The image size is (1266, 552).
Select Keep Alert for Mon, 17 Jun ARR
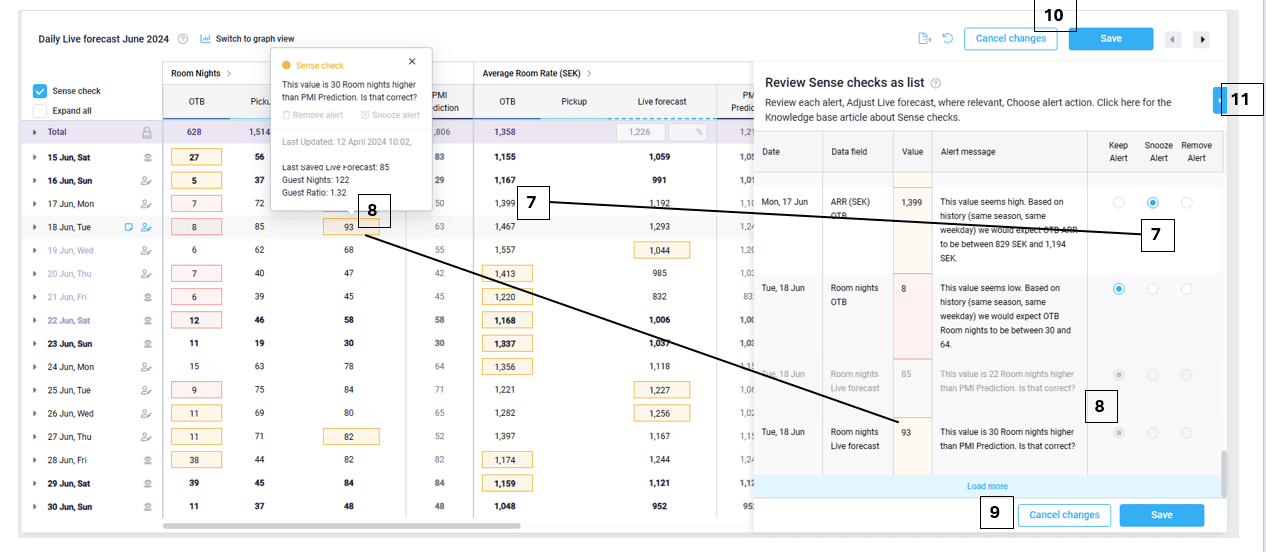point(1118,202)
